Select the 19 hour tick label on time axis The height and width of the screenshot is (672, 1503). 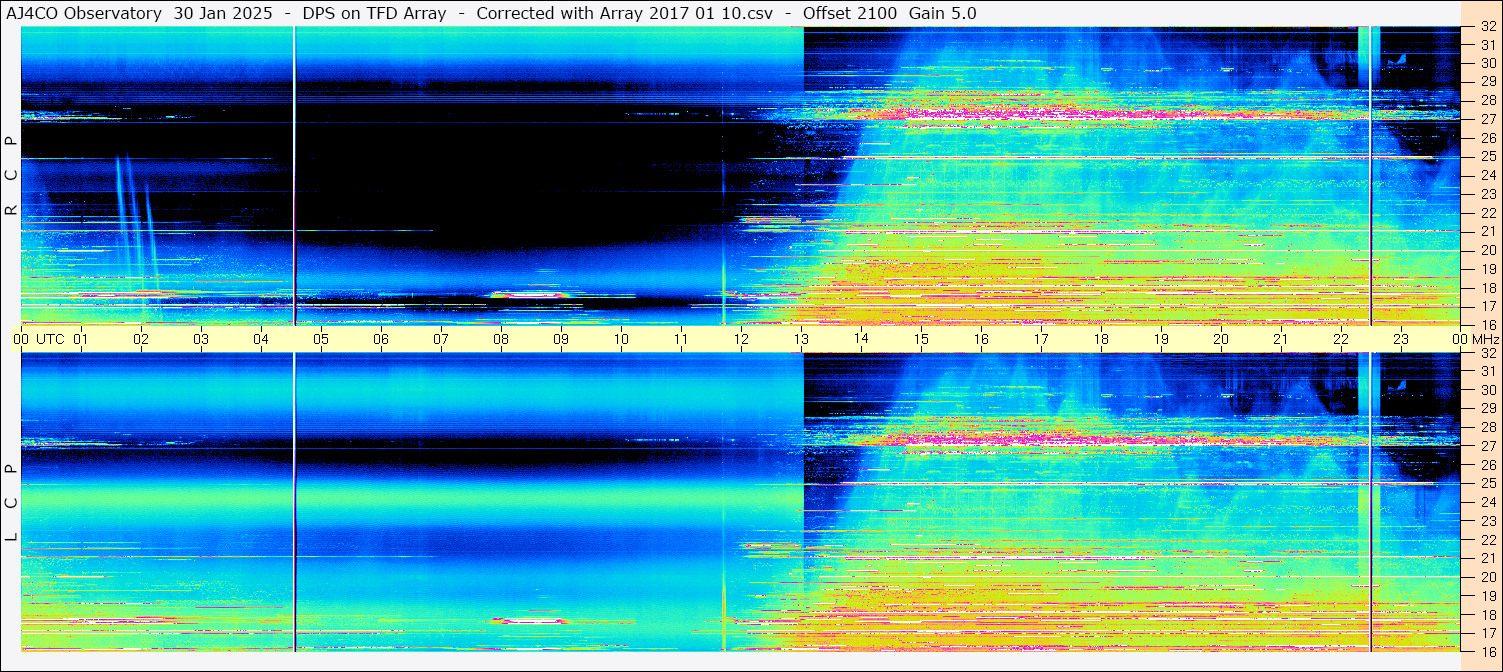tap(1161, 339)
